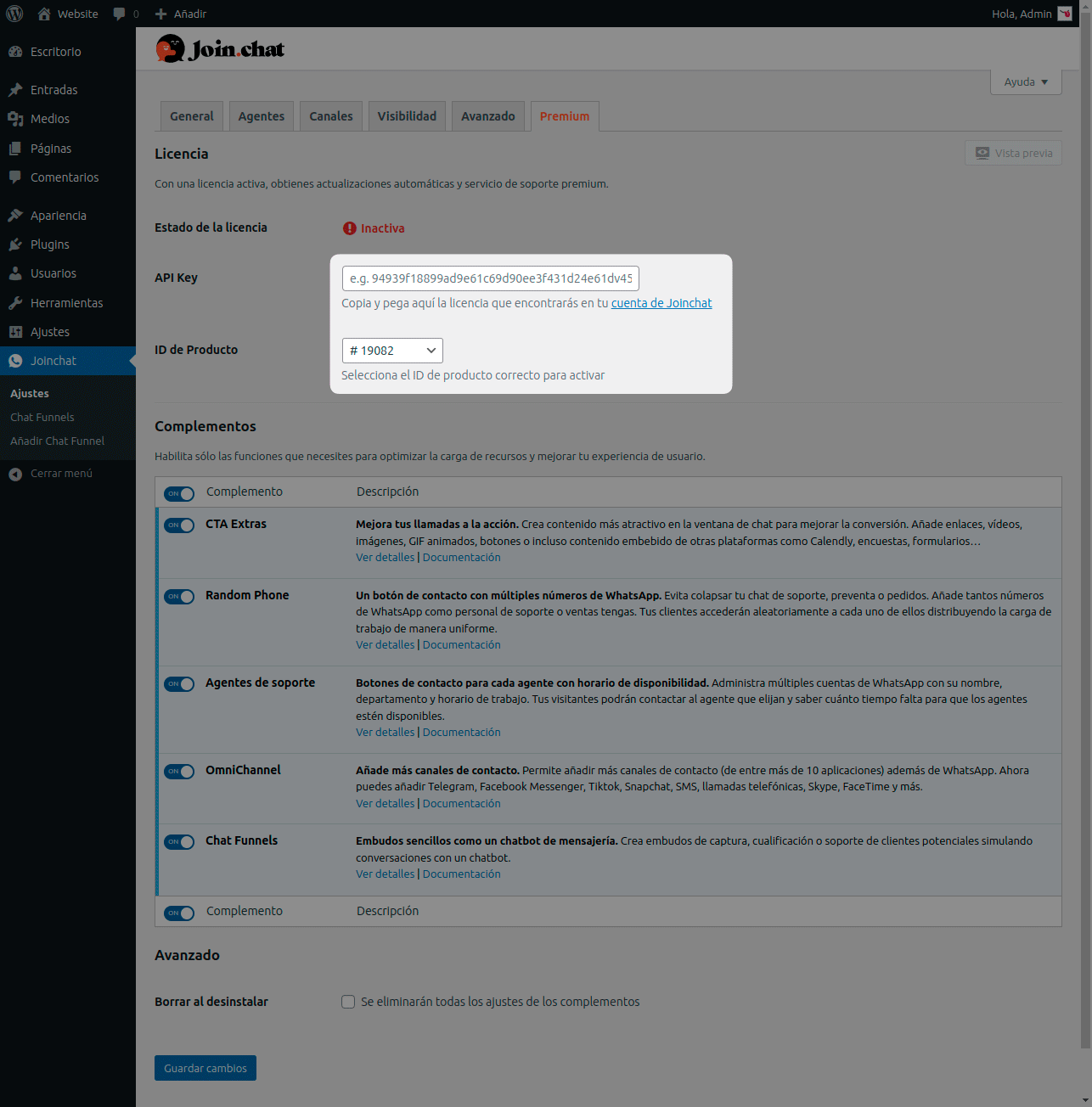Click the WordPress logo icon
The height and width of the screenshot is (1107, 1092).
pyautogui.click(x=14, y=14)
